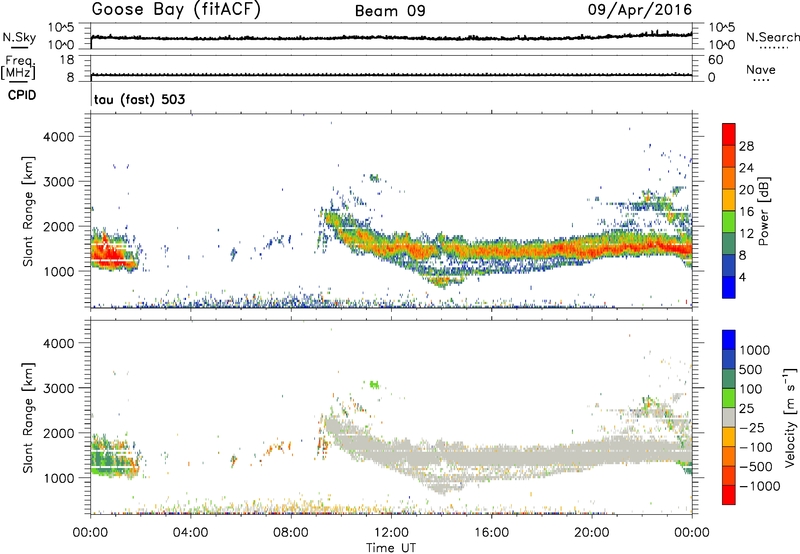This screenshot has height=554, width=800.
Task: Pick the gray ground-scatter velocity swatch
Action: coord(729,417)
